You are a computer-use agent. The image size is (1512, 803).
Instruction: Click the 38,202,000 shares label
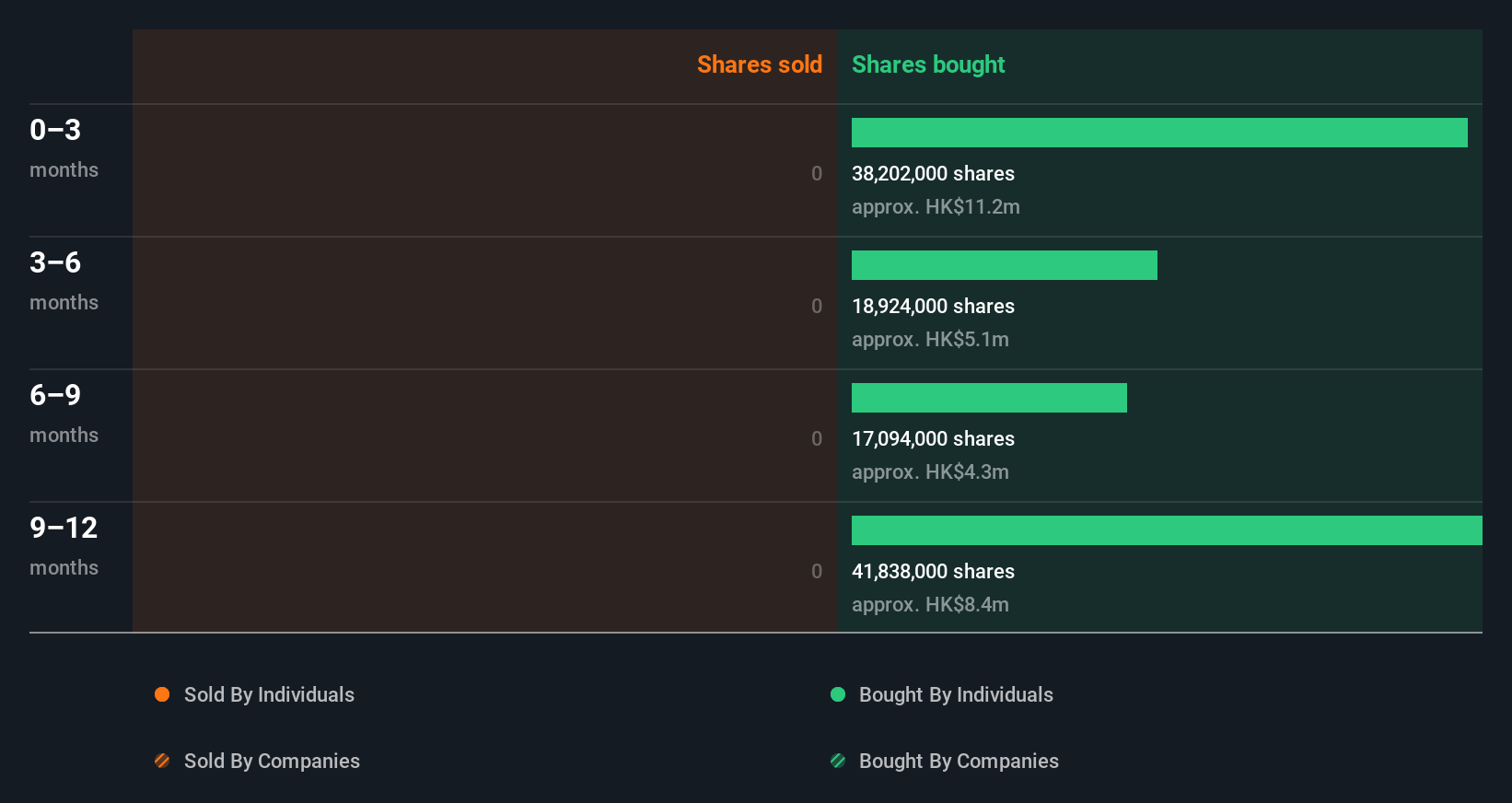(x=933, y=174)
